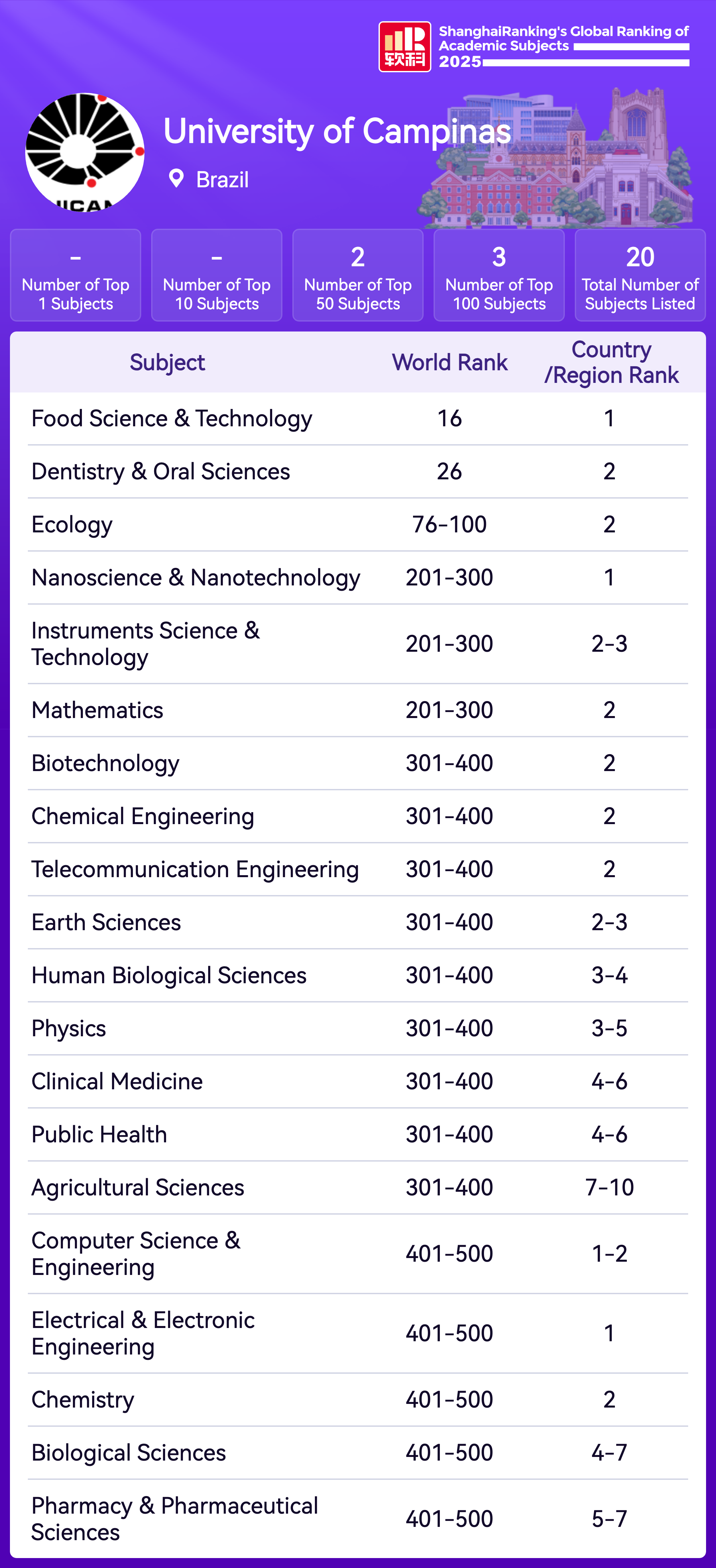Click the Number of Top 100 Subjects card
716x1568 pixels.
click(x=499, y=275)
